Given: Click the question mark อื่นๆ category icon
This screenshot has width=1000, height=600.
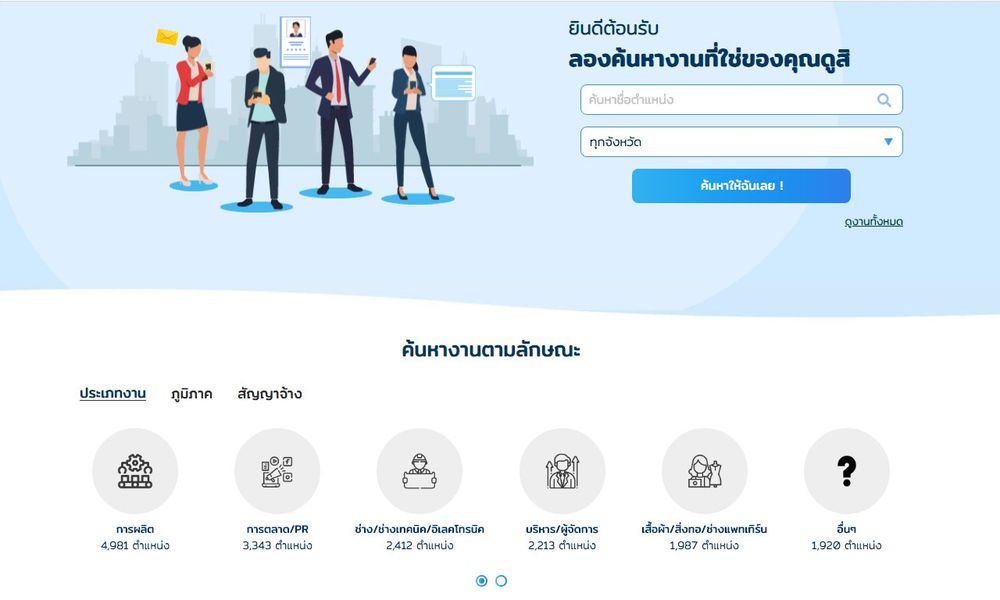Looking at the screenshot, I should [846, 471].
